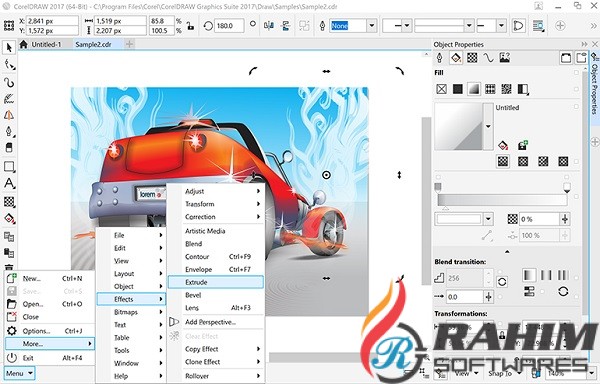This screenshot has height=384, width=600.
Task: Choose Extrude from the Effects submenu
Action: (216, 282)
